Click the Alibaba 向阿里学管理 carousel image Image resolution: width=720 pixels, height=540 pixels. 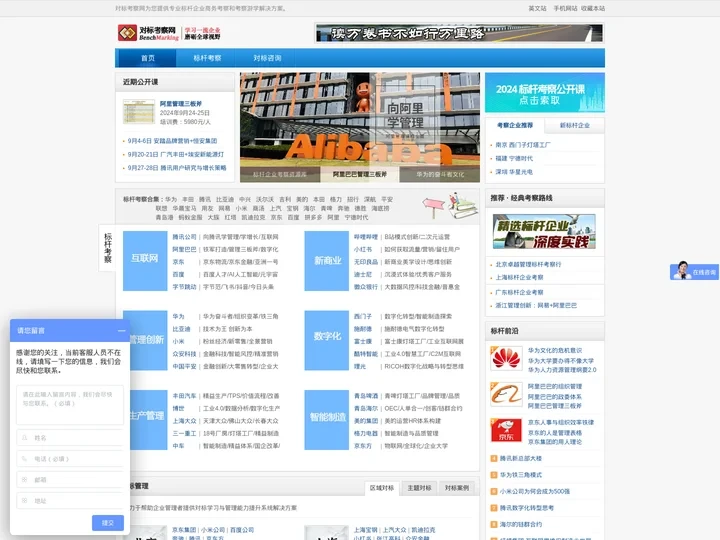click(360, 120)
